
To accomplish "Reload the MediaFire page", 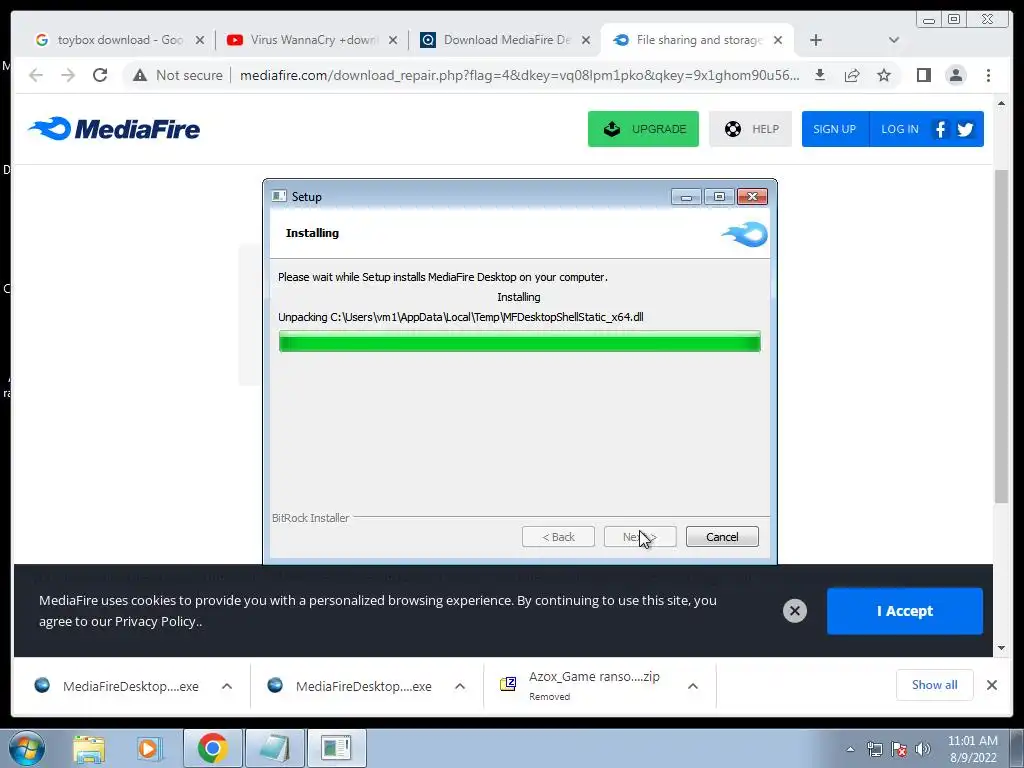I will (x=100, y=76).
